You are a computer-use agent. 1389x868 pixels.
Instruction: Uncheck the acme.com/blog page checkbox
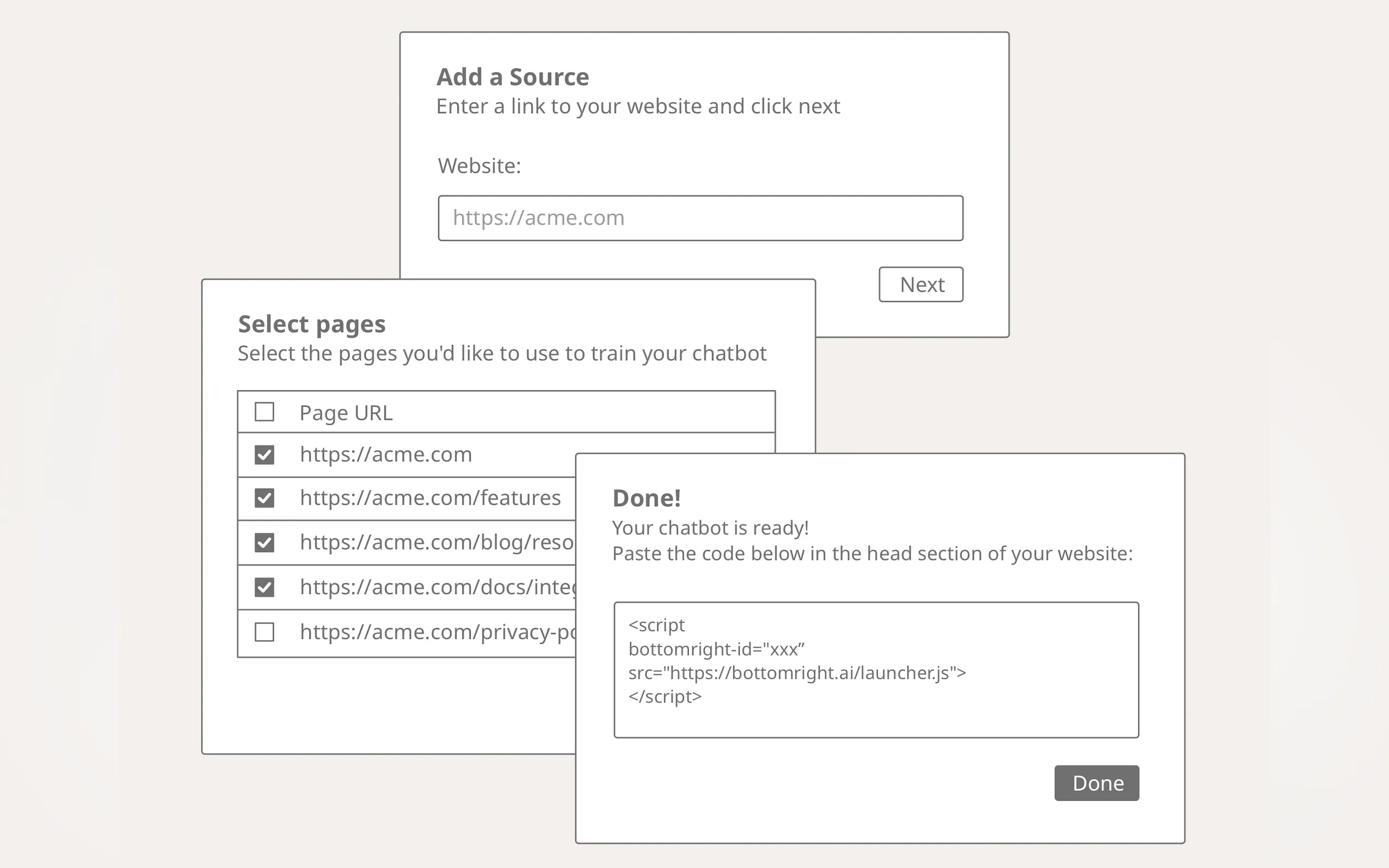[x=264, y=542]
